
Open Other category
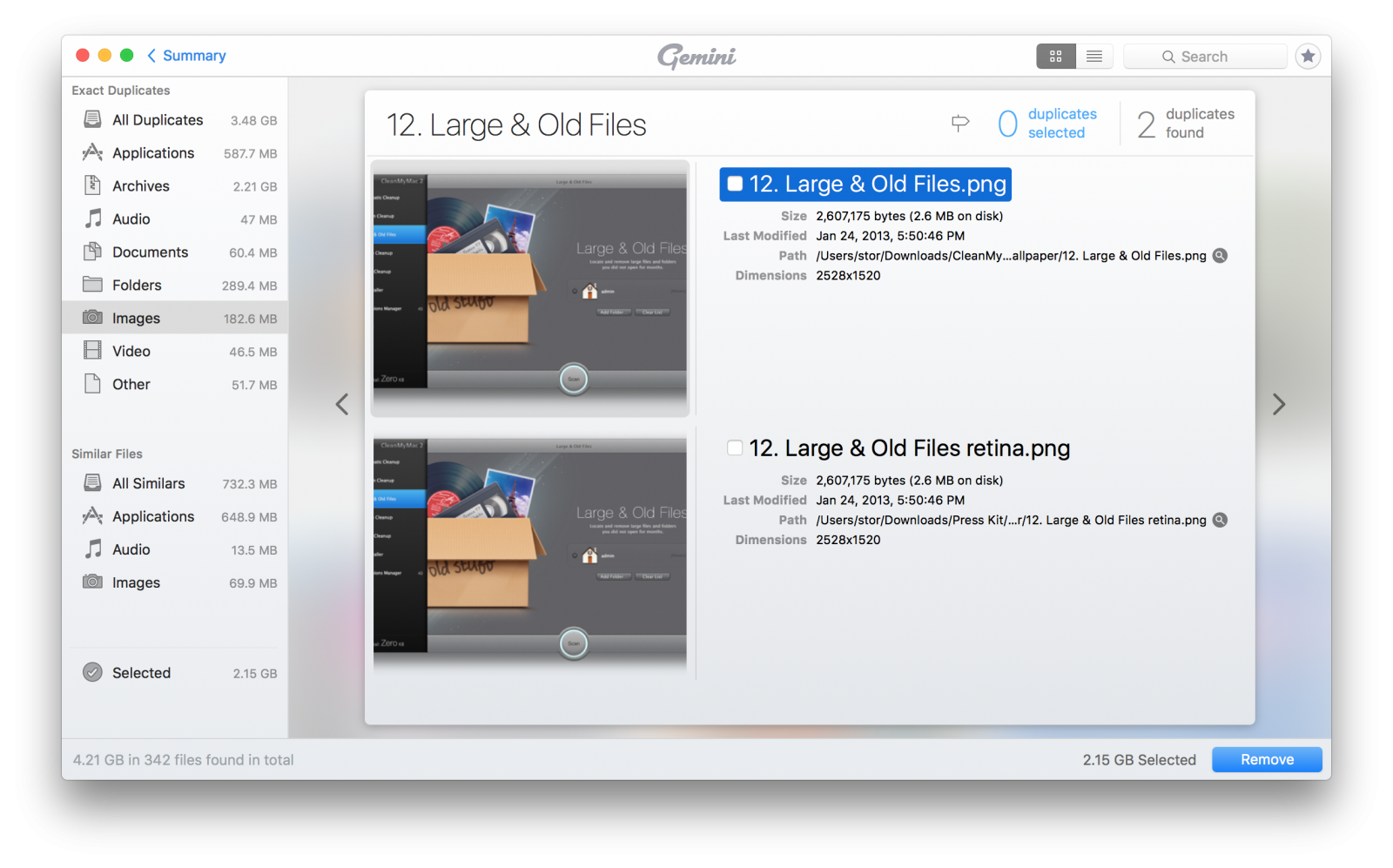click(175, 385)
